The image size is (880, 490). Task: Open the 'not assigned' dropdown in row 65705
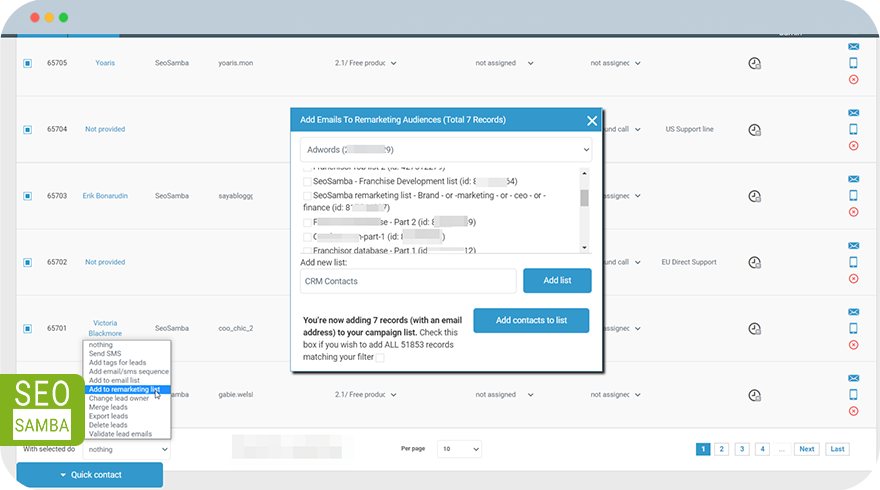pos(504,63)
